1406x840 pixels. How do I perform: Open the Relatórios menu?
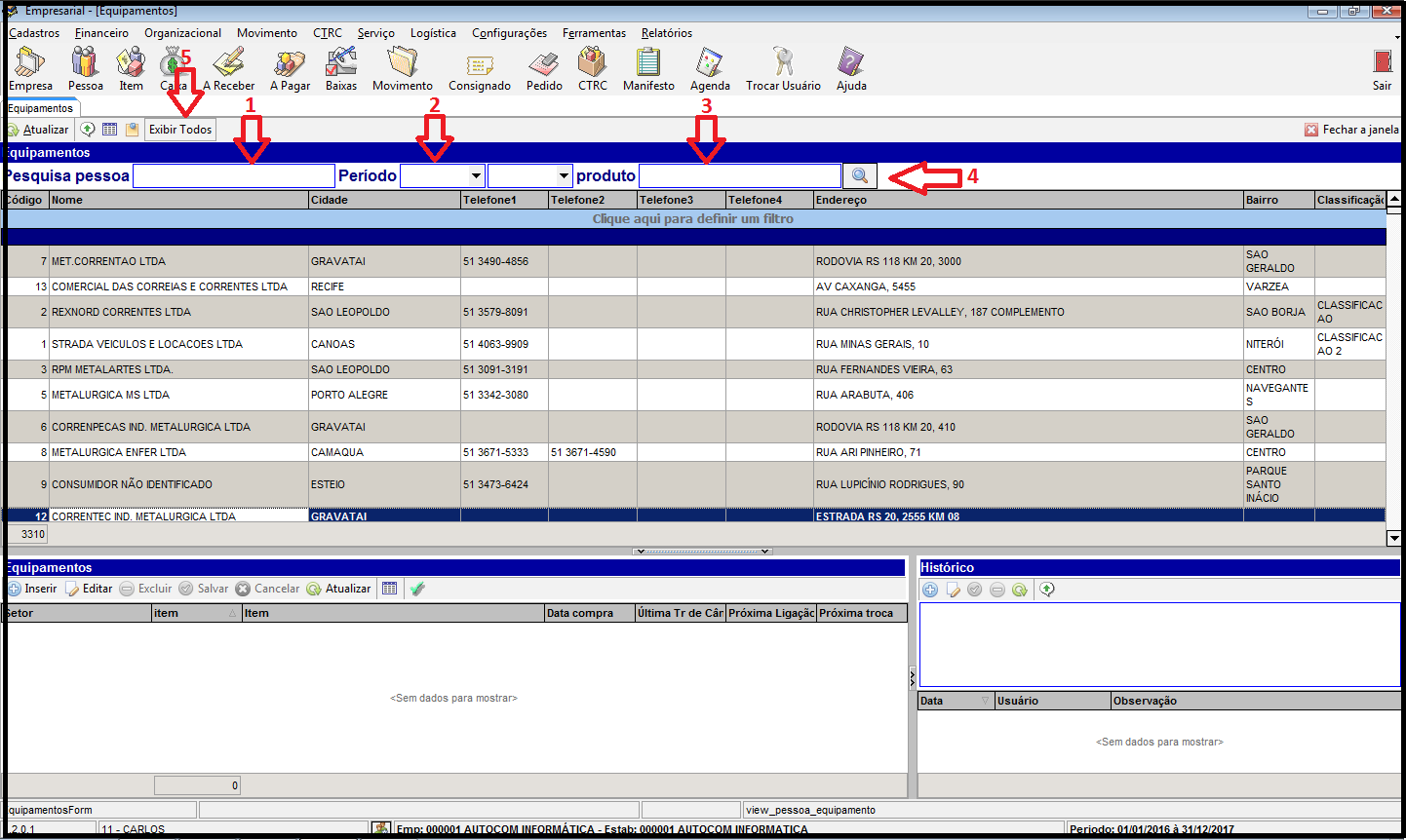coord(666,33)
